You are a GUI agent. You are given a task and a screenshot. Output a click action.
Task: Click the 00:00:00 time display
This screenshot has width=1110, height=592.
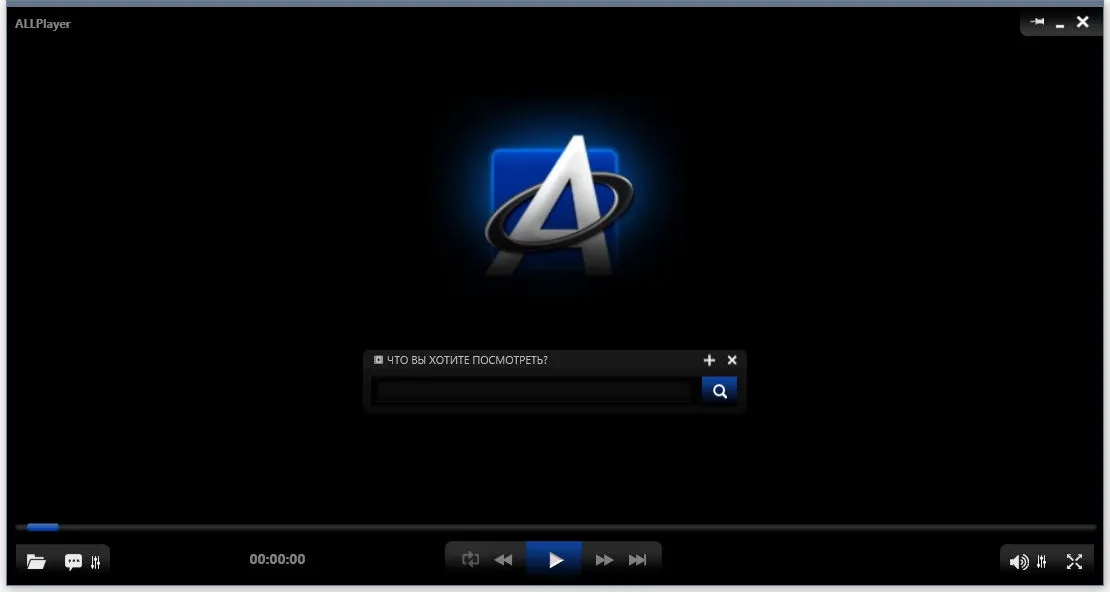click(278, 559)
